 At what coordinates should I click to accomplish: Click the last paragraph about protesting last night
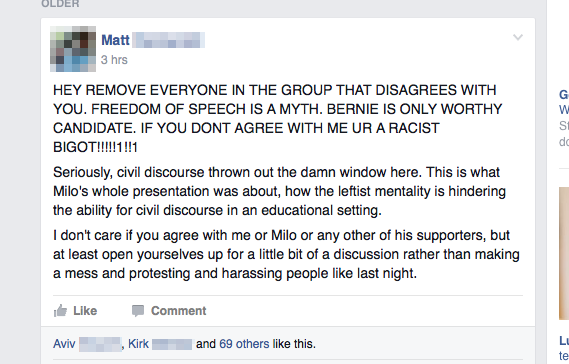pyautogui.click(x=286, y=254)
